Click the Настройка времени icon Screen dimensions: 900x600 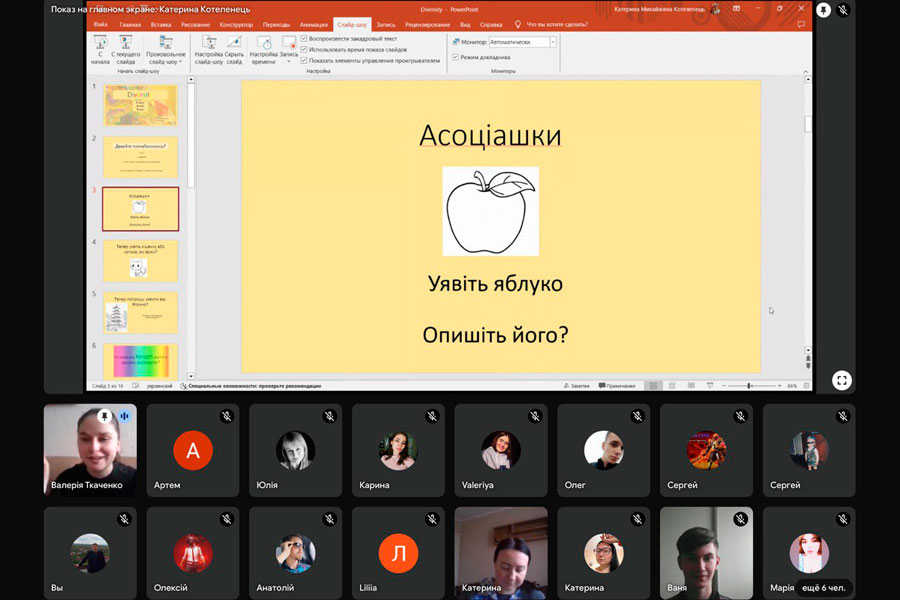(x=263, y=42)
